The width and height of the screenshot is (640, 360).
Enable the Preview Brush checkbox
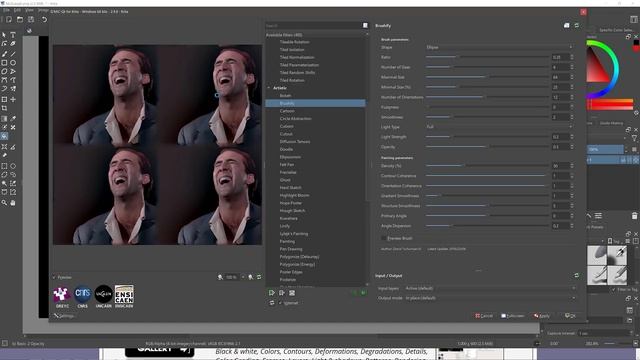tap(383, 238)
